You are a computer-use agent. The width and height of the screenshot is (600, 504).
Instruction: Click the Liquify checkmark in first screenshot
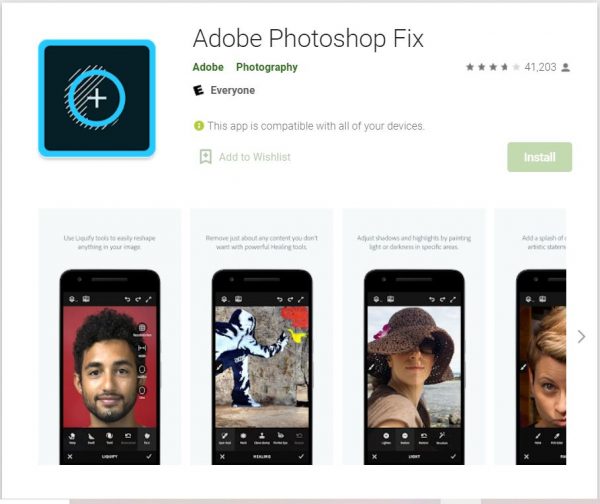pos(149,456)
